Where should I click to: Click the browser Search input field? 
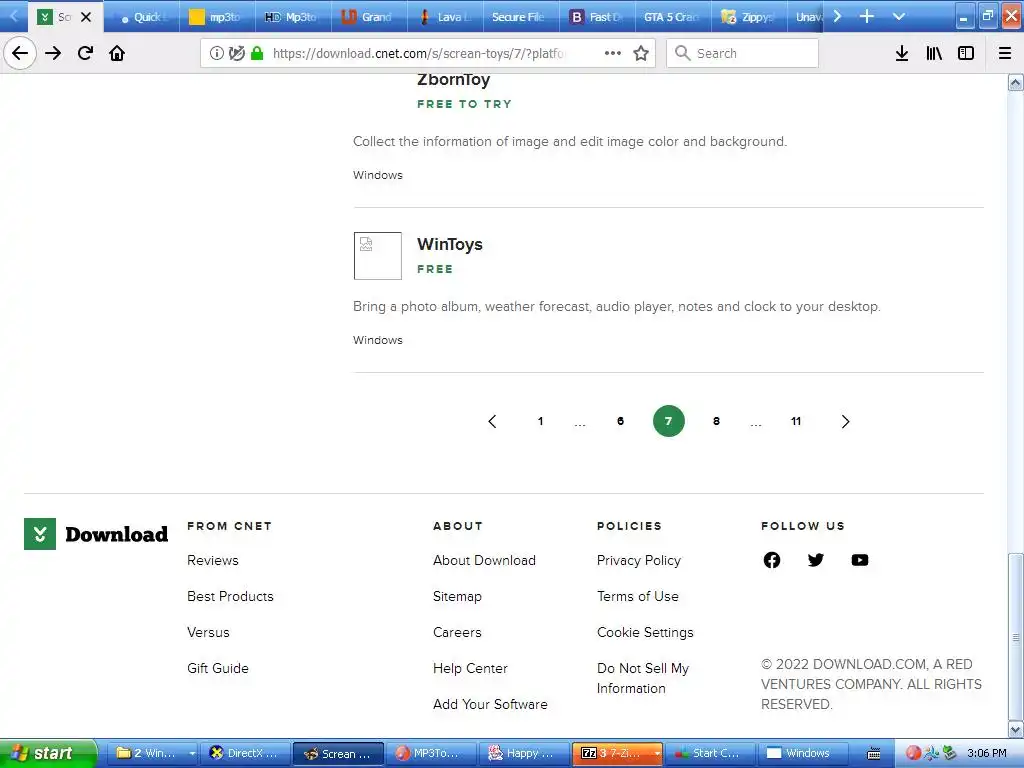click(743, 54)
